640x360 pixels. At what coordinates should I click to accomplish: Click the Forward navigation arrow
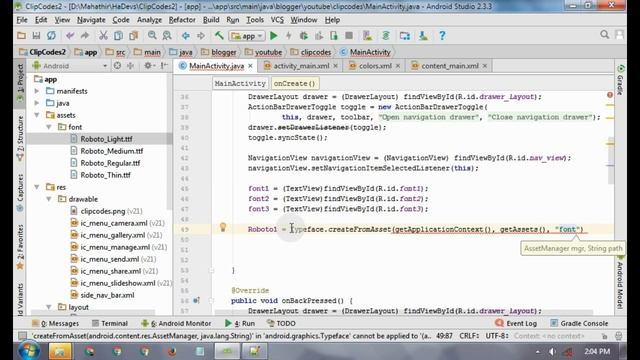(200, 36)
